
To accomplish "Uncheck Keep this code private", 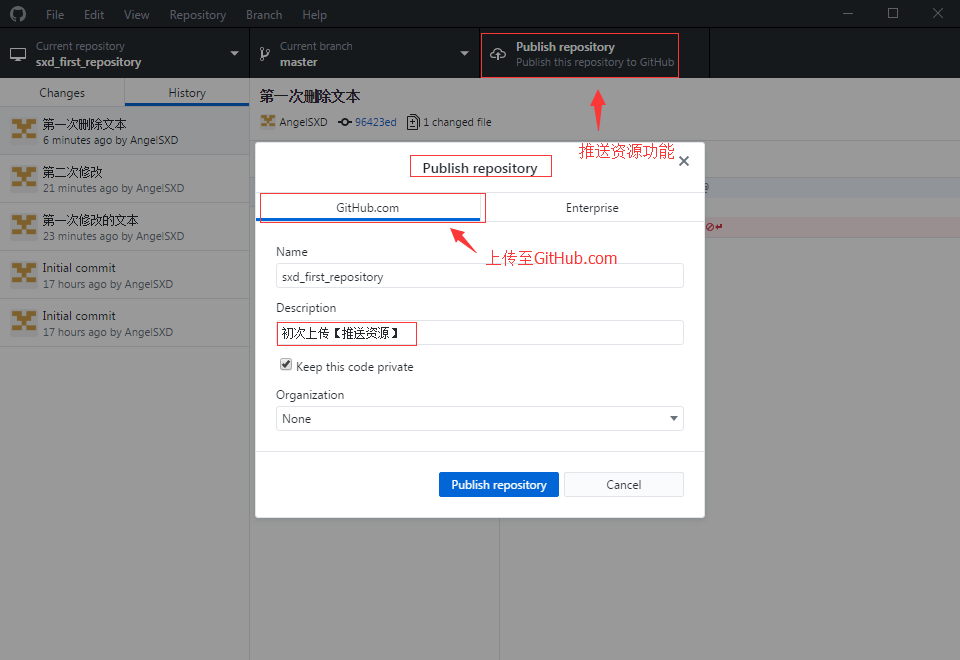I will pyautogui.click(x=286, y=365).
